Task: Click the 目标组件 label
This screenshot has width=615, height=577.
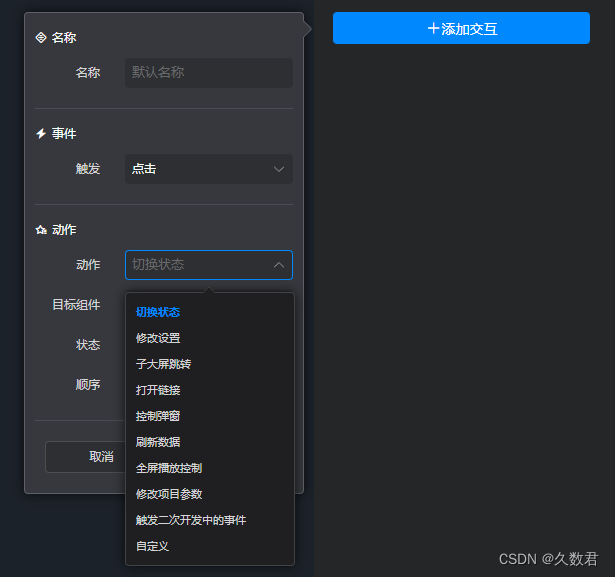Action: (76, 305)
